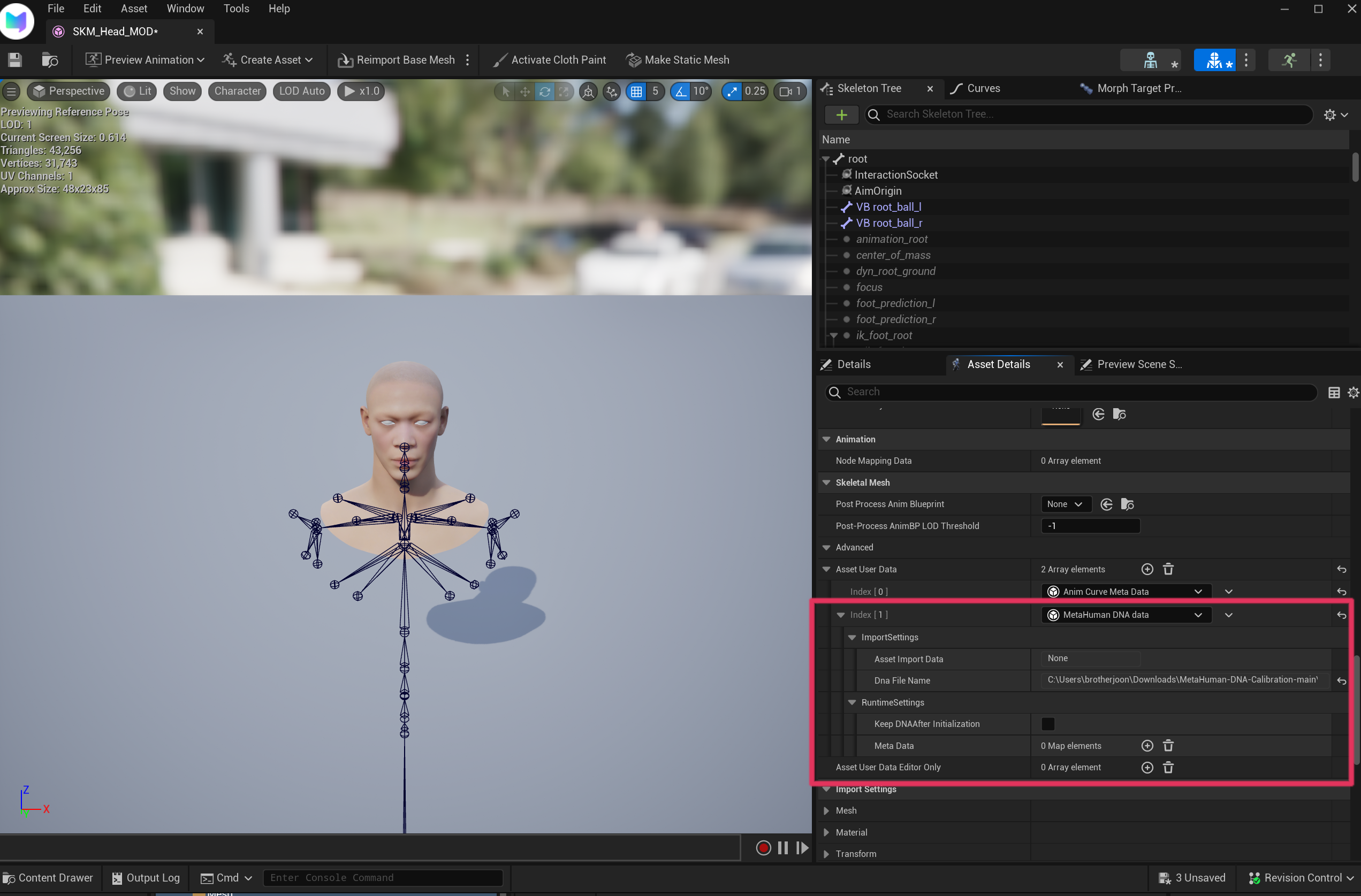Toggle grid snapping in viewport toolbar
The image size is (1361, 896).
coord(636,91)
